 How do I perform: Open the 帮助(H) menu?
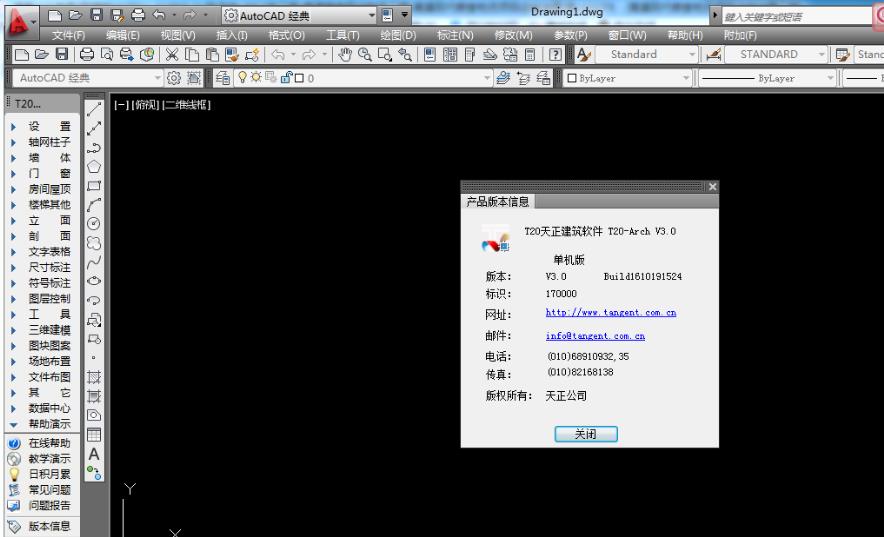coord(685,35)
